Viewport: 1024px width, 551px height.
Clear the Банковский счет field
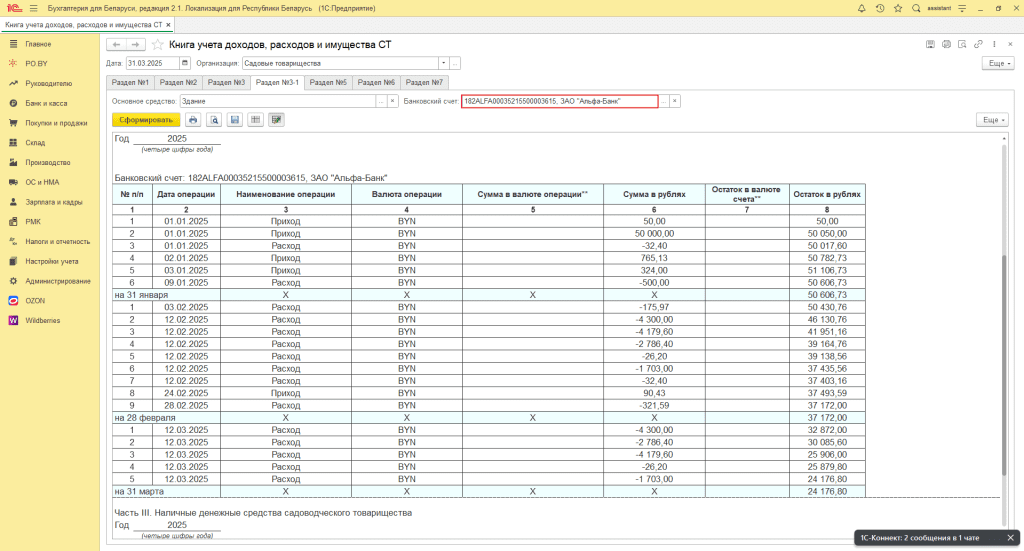point(675,101)
